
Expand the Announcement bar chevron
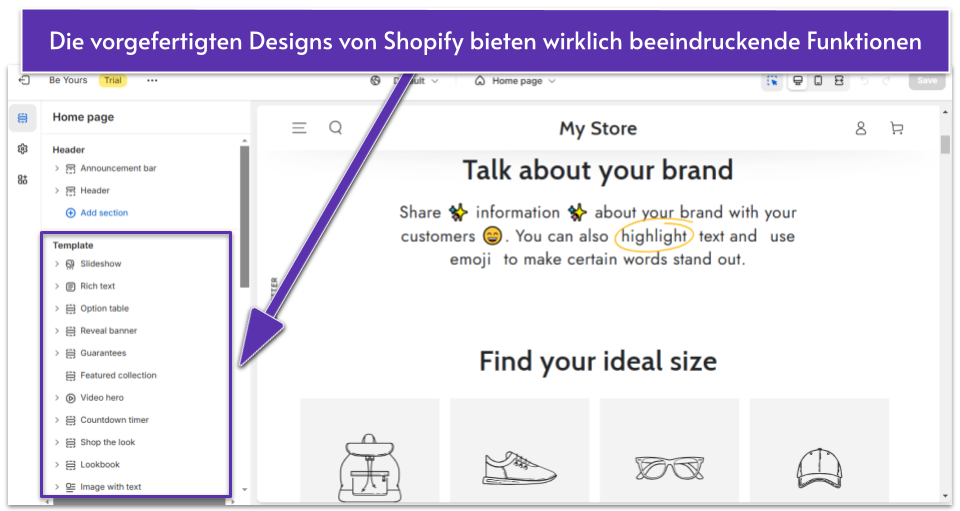click(x=57, y=168)
